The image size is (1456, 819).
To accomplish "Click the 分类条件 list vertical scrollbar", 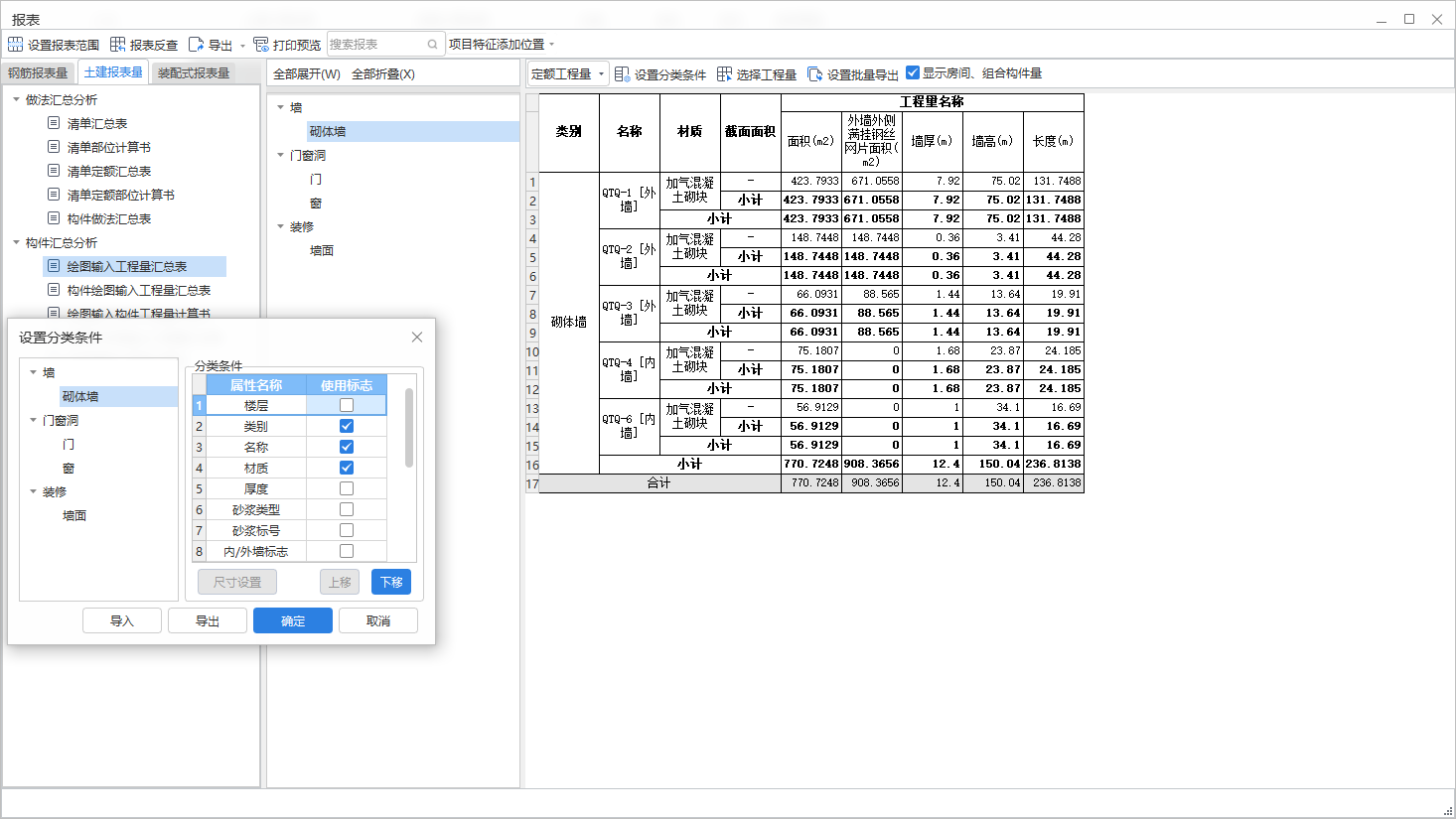I will (x=409, y=427).
